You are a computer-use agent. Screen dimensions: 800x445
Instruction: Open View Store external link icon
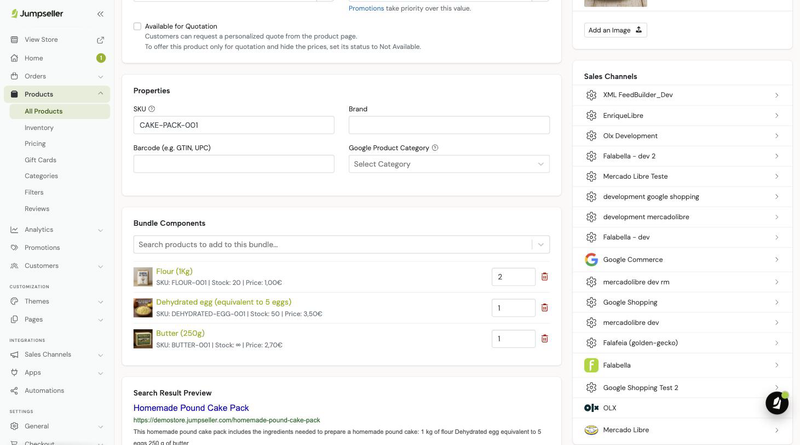tap(100, 40)
